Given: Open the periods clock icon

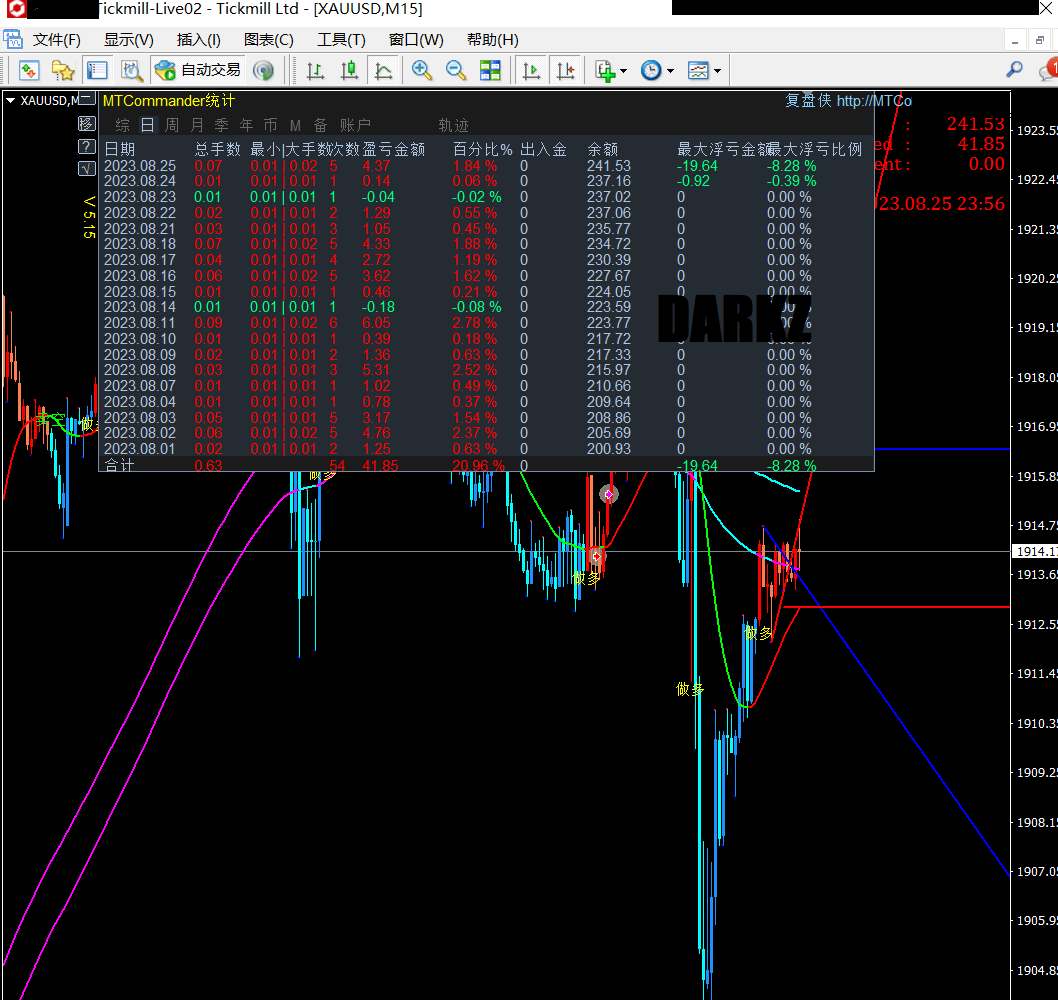Looking at the screenshot, I should (651, 70).
